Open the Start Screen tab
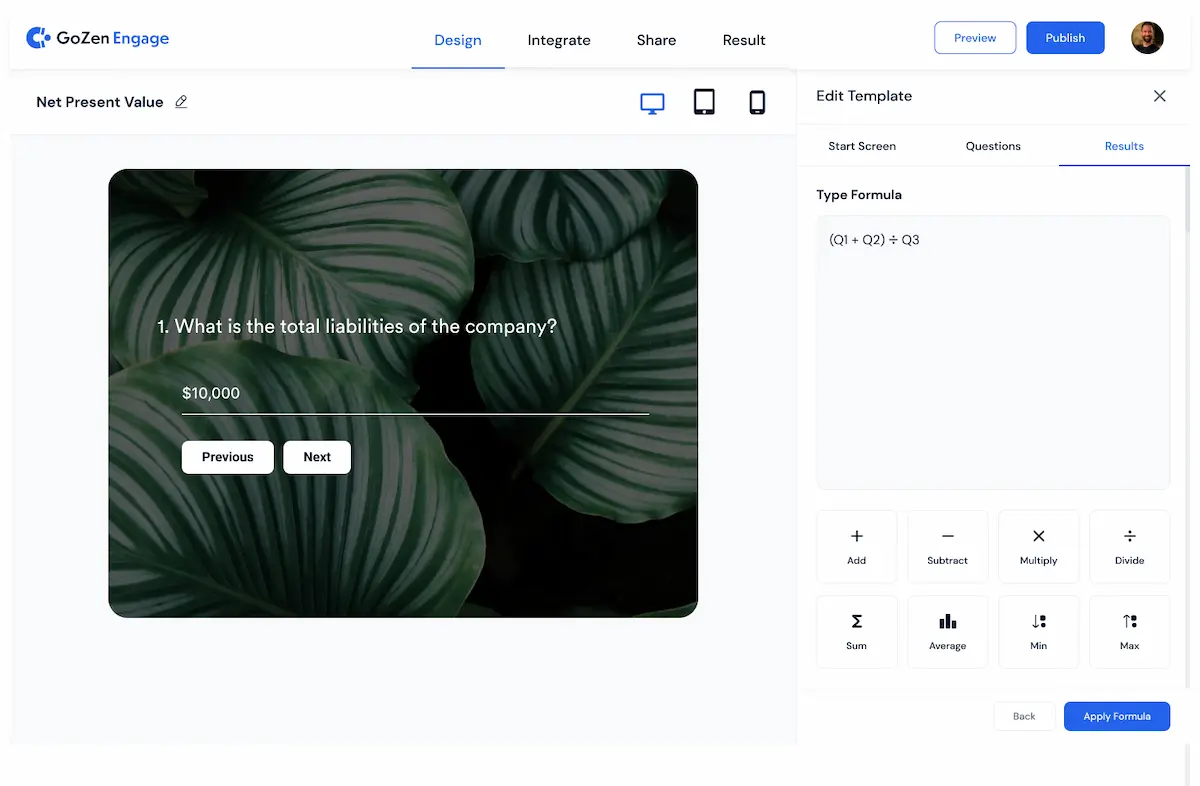 click(x=862, y=146)
